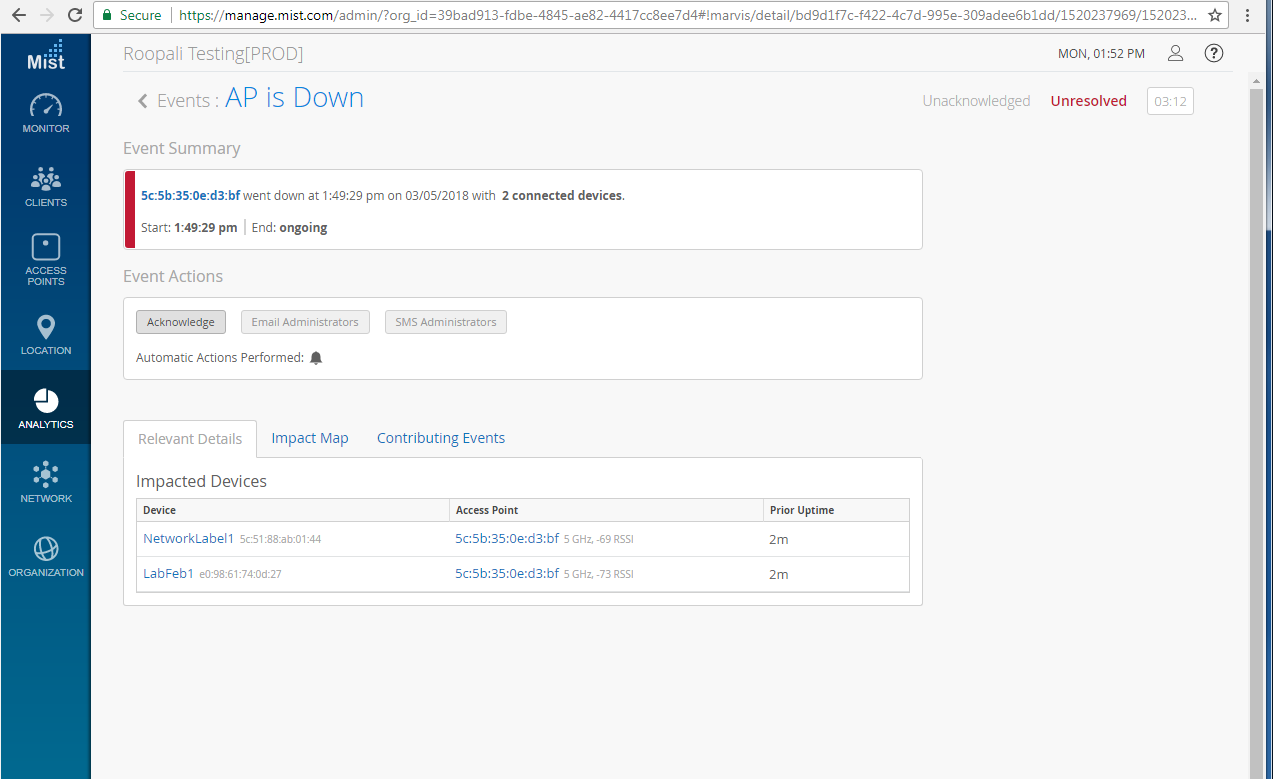1273x779 pixels.
Task: Open the Contributing Events tab
Action: pyautogui.click(x=440, y=438)
